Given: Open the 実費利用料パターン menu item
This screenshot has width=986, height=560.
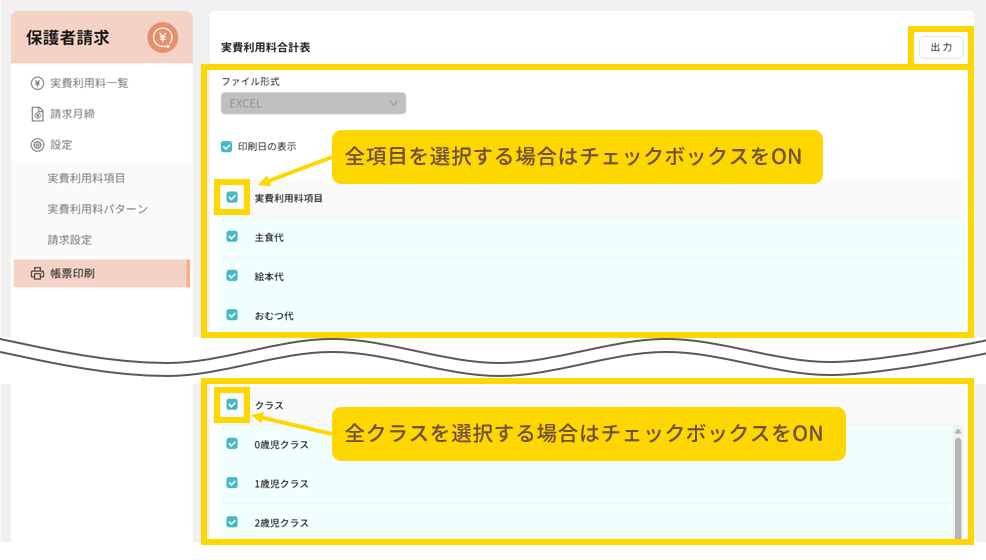Looking at the screenshot, I should click(97, 209).
